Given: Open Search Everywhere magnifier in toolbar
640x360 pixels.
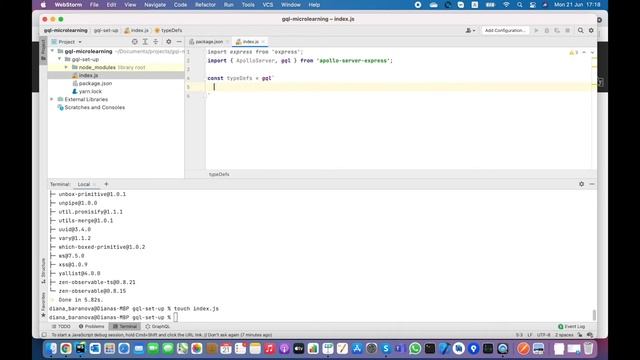Looking at the screenshot, I should (x=580, y=30).
